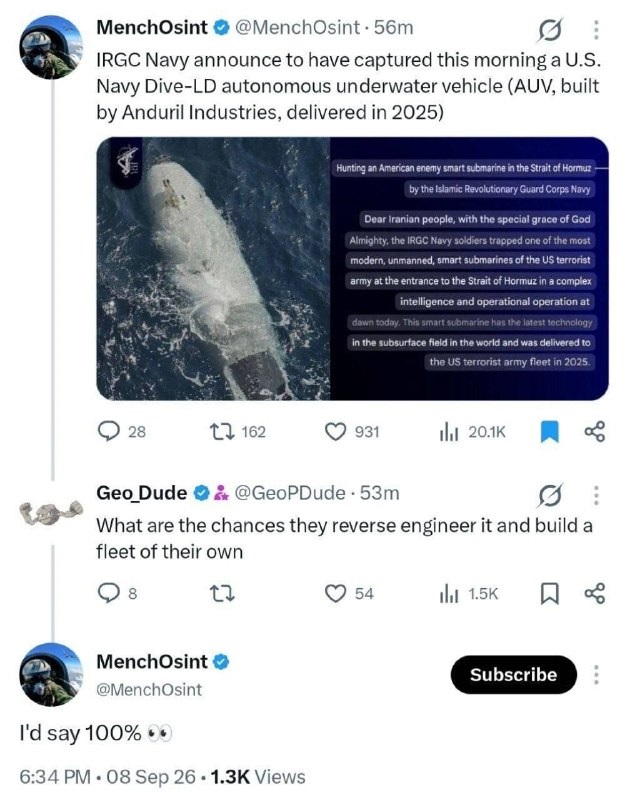The height and width of the screenshot is (800, 625).
Task: Open more options on Geo_Dude's post
Action: [x=595, y=495]
